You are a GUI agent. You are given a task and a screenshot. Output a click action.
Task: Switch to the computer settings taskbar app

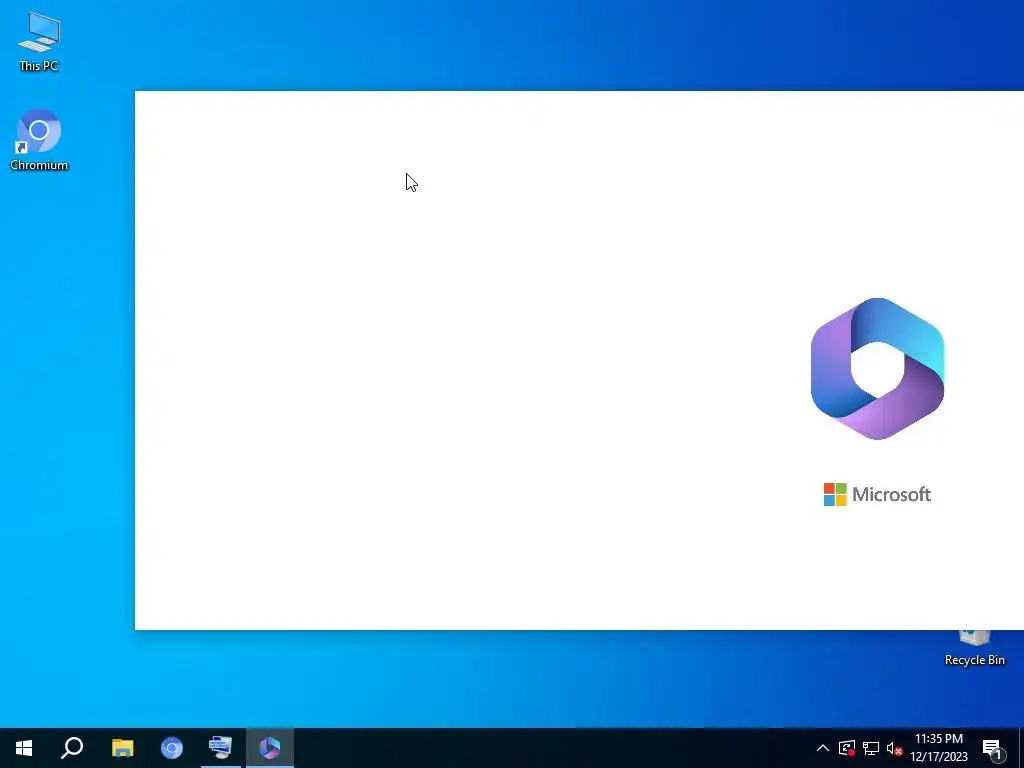221,748
